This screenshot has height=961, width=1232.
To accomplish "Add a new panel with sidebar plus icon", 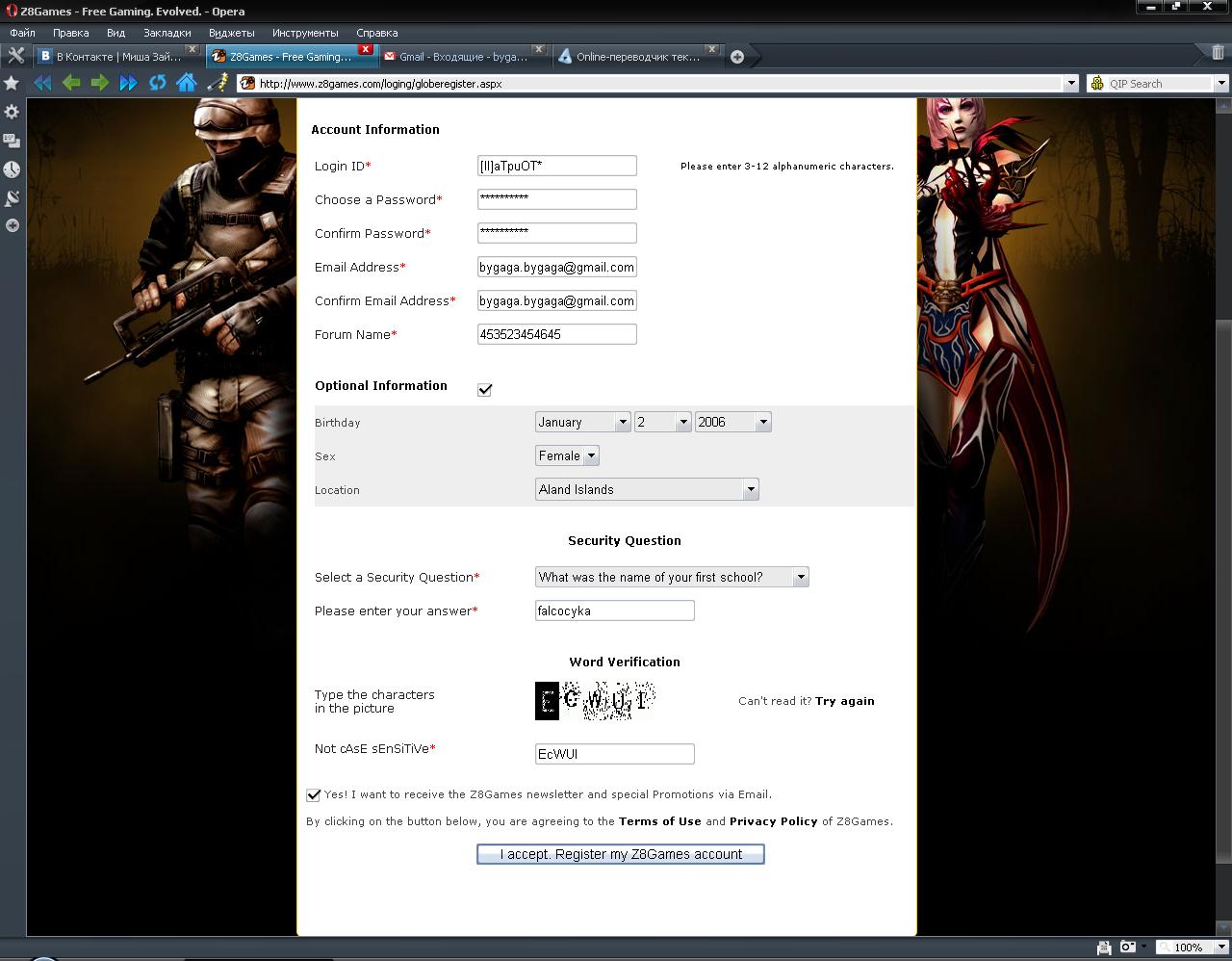I will [x=12, y=225].
